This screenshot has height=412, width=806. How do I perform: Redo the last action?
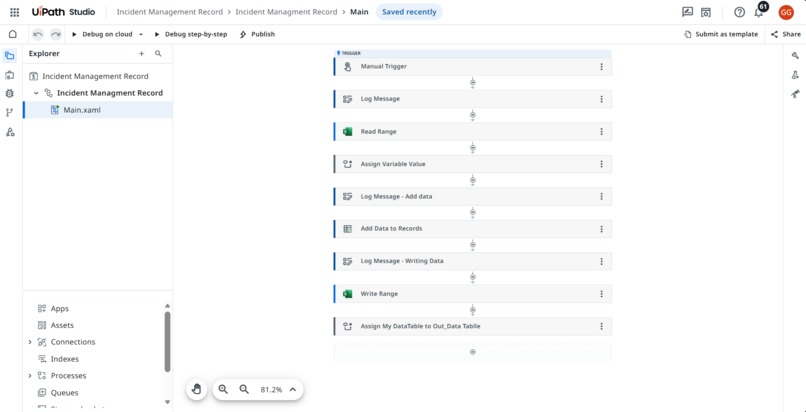coord(56,34)
